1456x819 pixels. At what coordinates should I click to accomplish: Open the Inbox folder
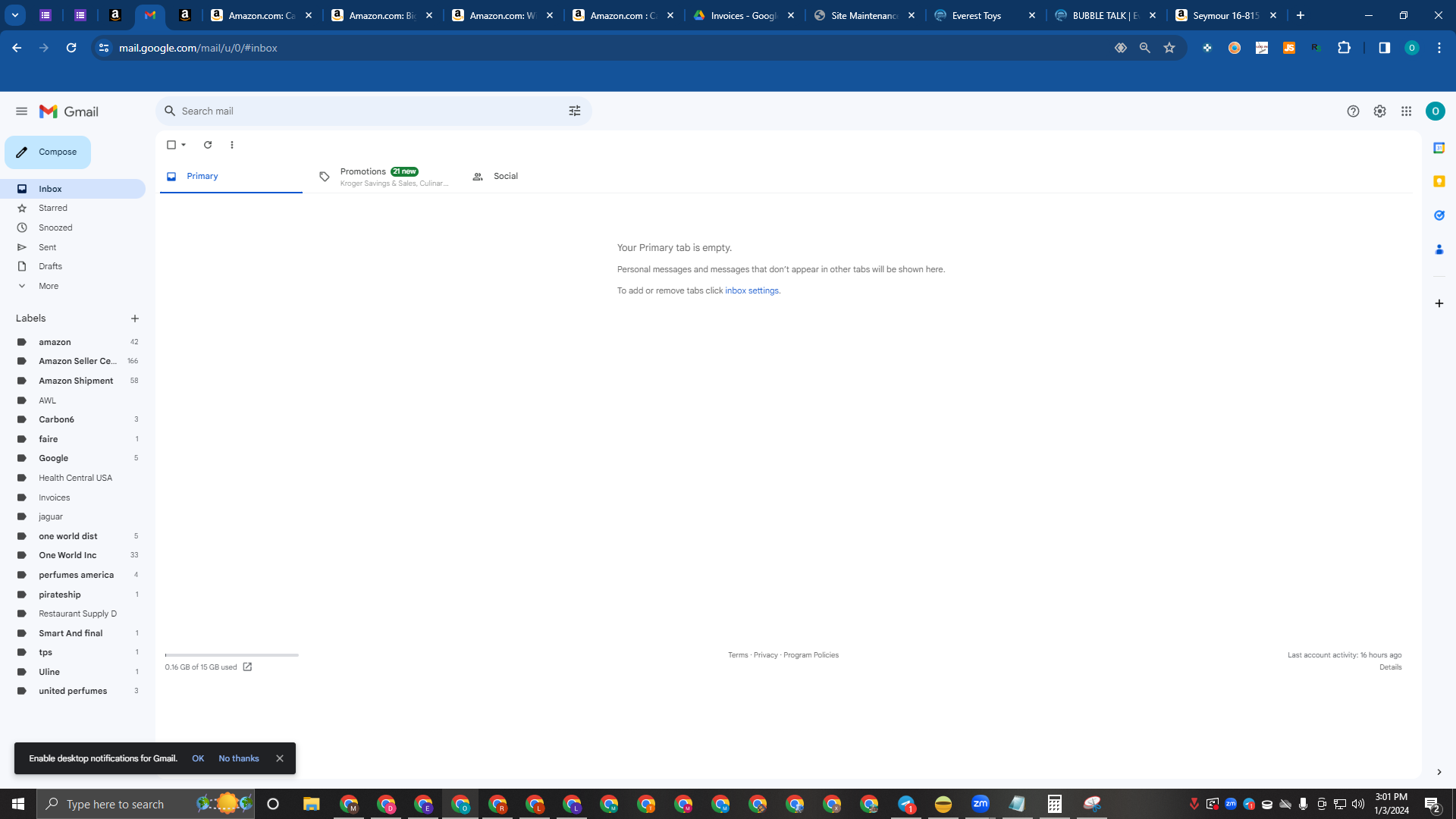(x=73, y=189)
